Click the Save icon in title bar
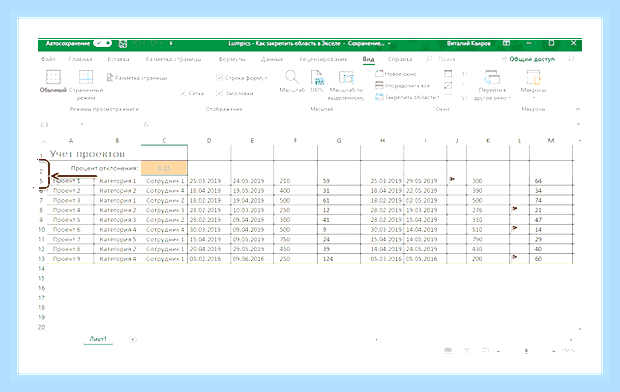This screenshot has width=620, height=392. [x=123, y=44]
